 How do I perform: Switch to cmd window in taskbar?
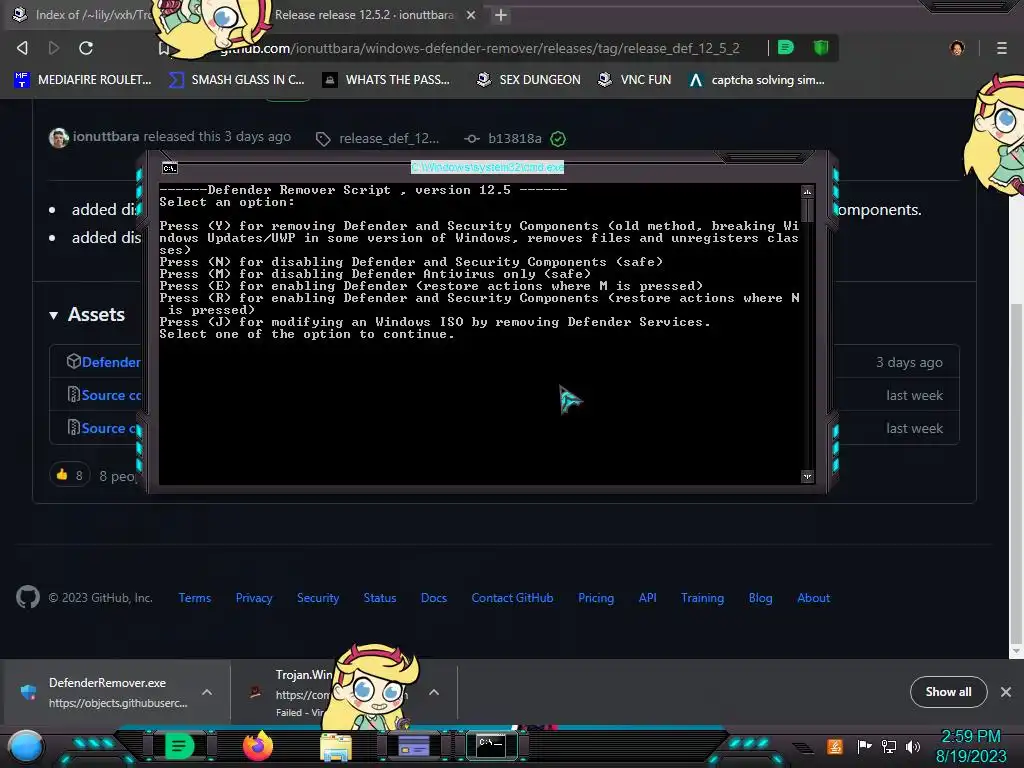click(x=491, y=746)
